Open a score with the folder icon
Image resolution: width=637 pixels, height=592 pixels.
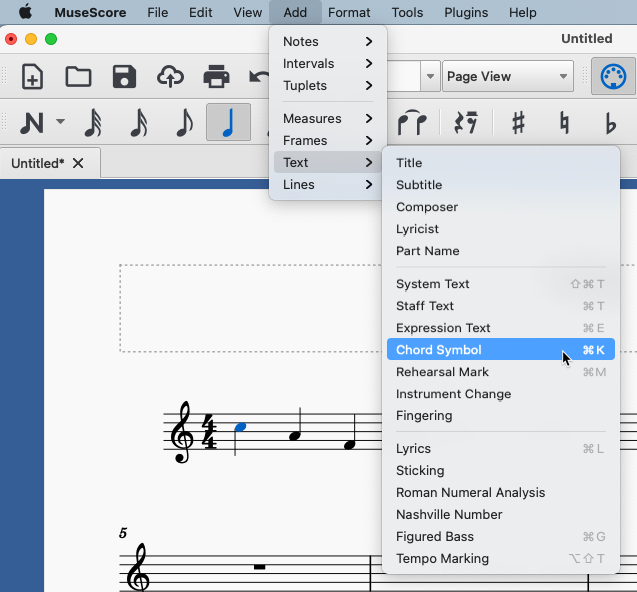[x=78, y=76]
